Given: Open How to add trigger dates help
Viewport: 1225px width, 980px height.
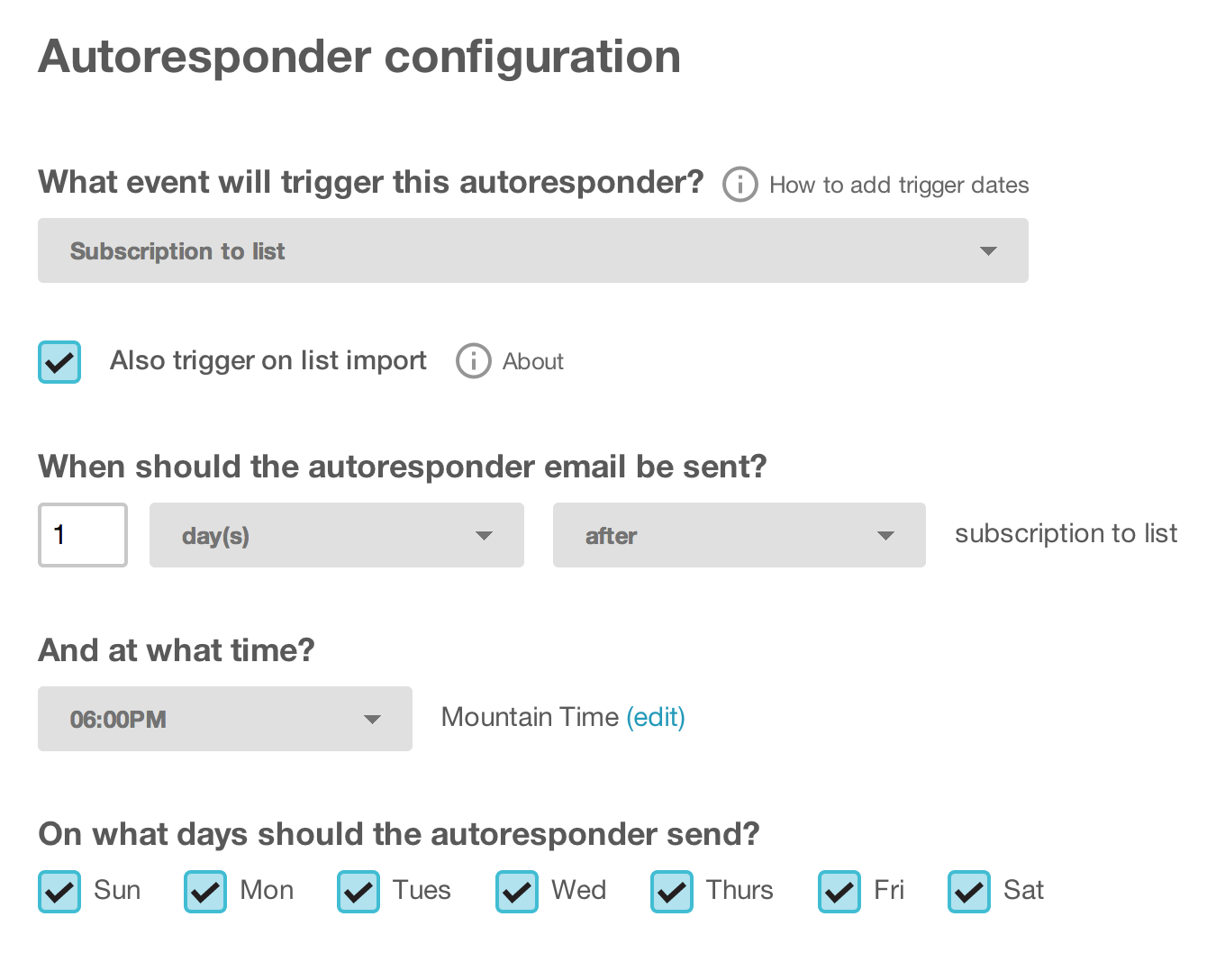Looking at the screenshot, I should 898,185.
